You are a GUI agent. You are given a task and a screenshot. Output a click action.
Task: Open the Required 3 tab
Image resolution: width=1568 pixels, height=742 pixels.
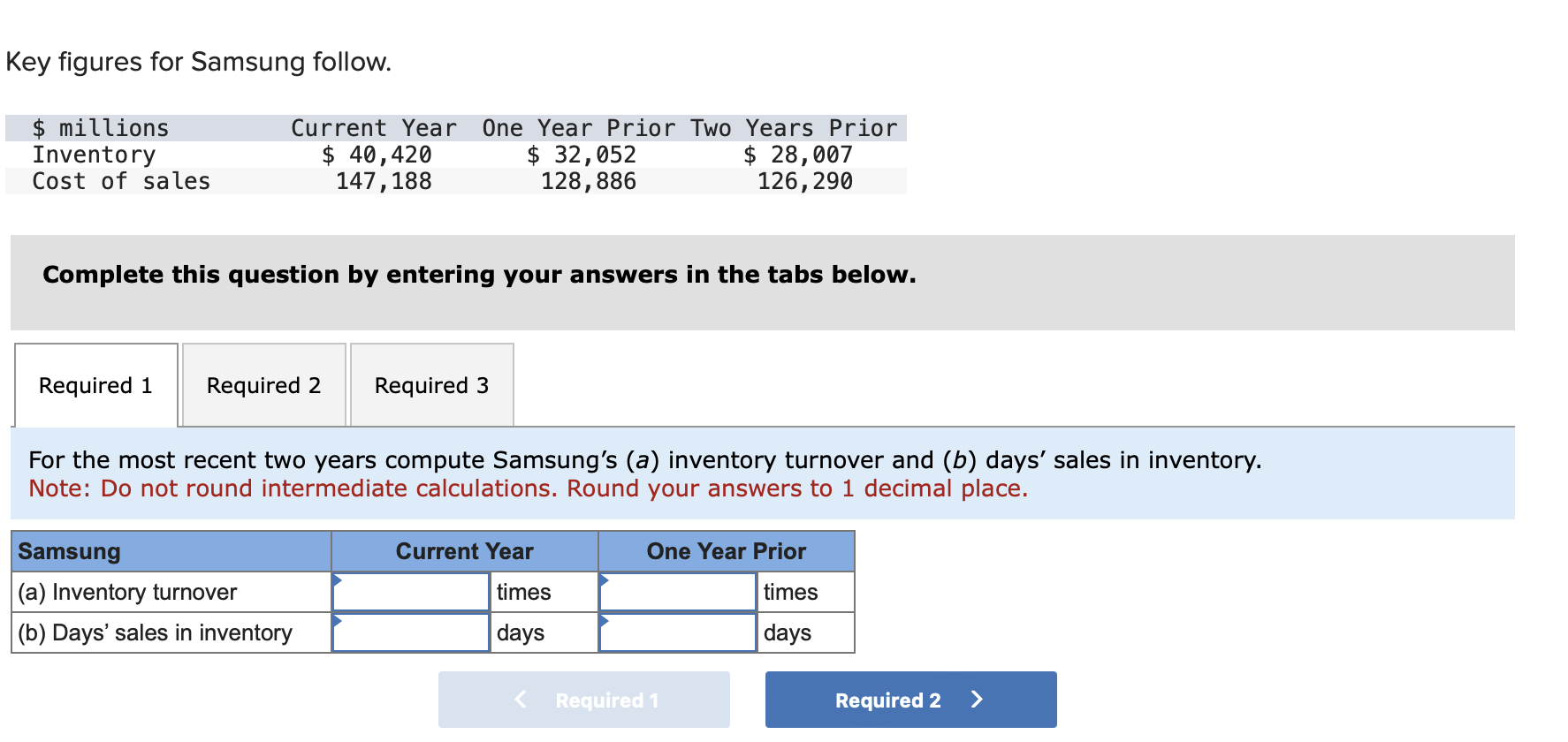tap(431, 385)
